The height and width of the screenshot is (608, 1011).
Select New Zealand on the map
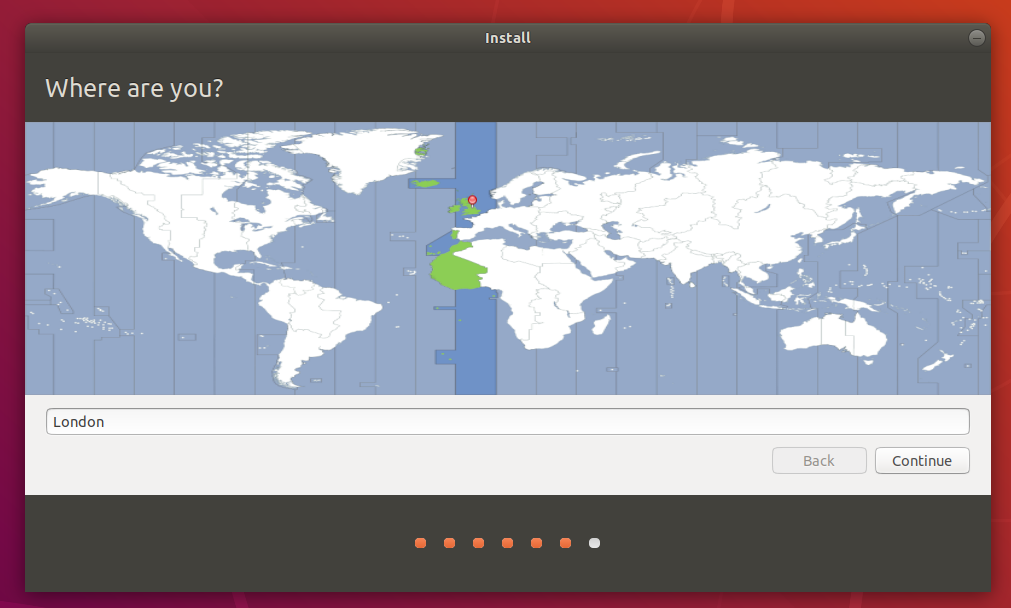pyautogui.click(x=939, y=361)
